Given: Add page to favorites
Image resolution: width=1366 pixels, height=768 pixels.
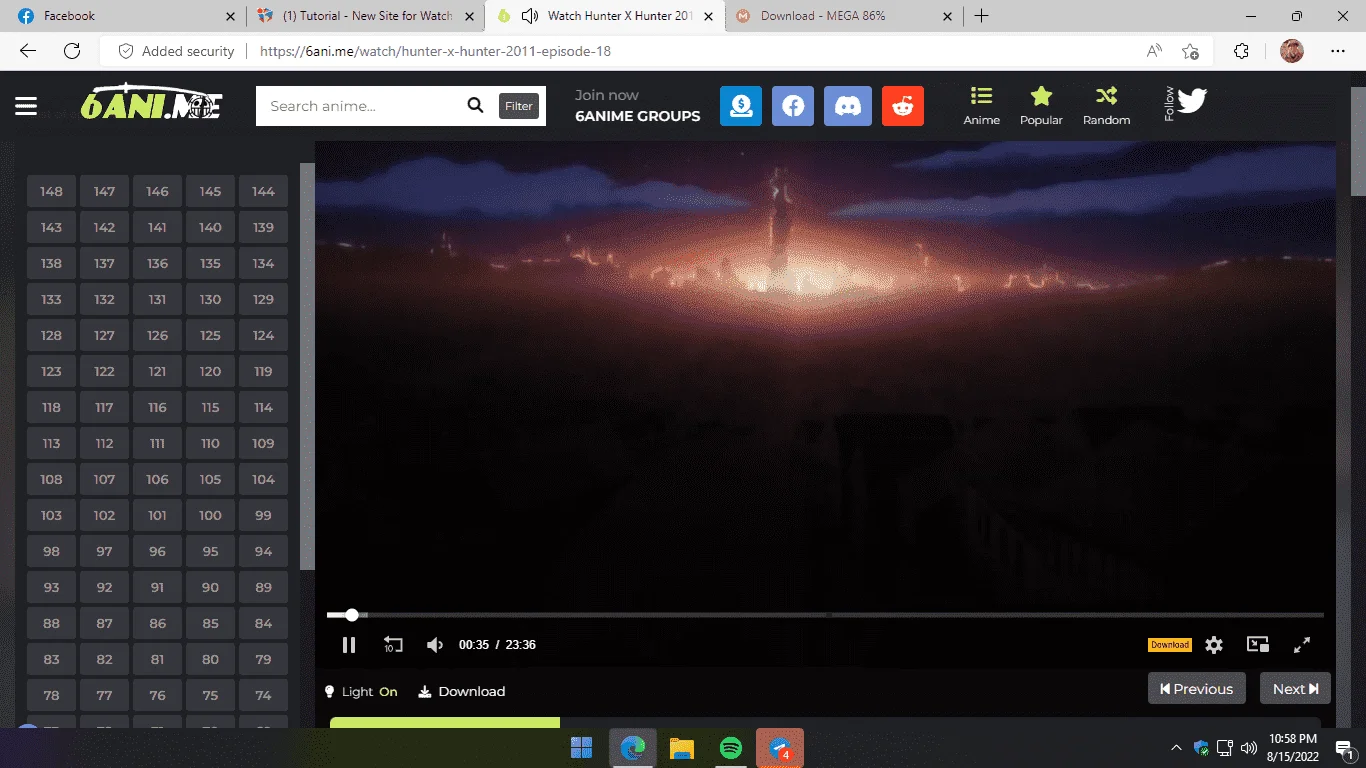Looking at the screenshot, I should (x=1190, y=51).
